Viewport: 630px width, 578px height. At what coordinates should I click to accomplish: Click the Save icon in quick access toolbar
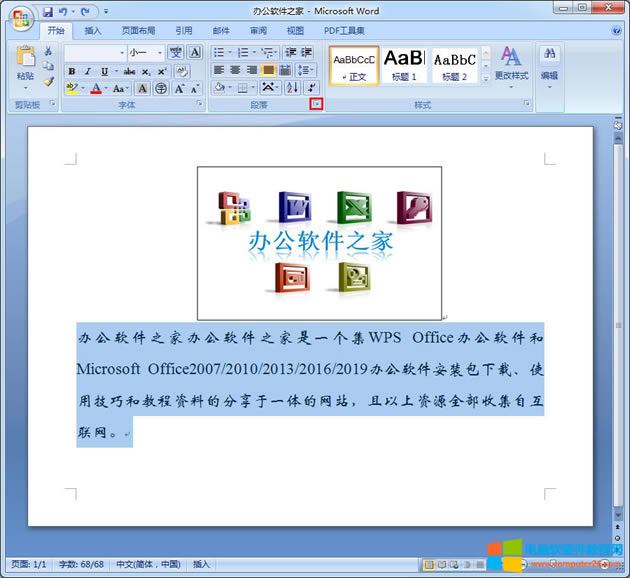[47, 12]
